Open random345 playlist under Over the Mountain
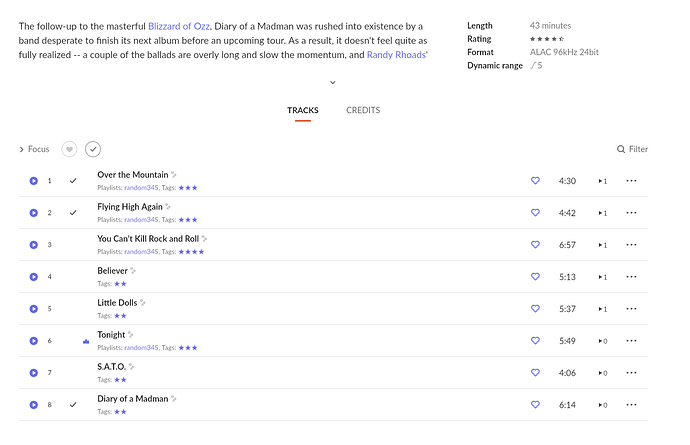 141,188
